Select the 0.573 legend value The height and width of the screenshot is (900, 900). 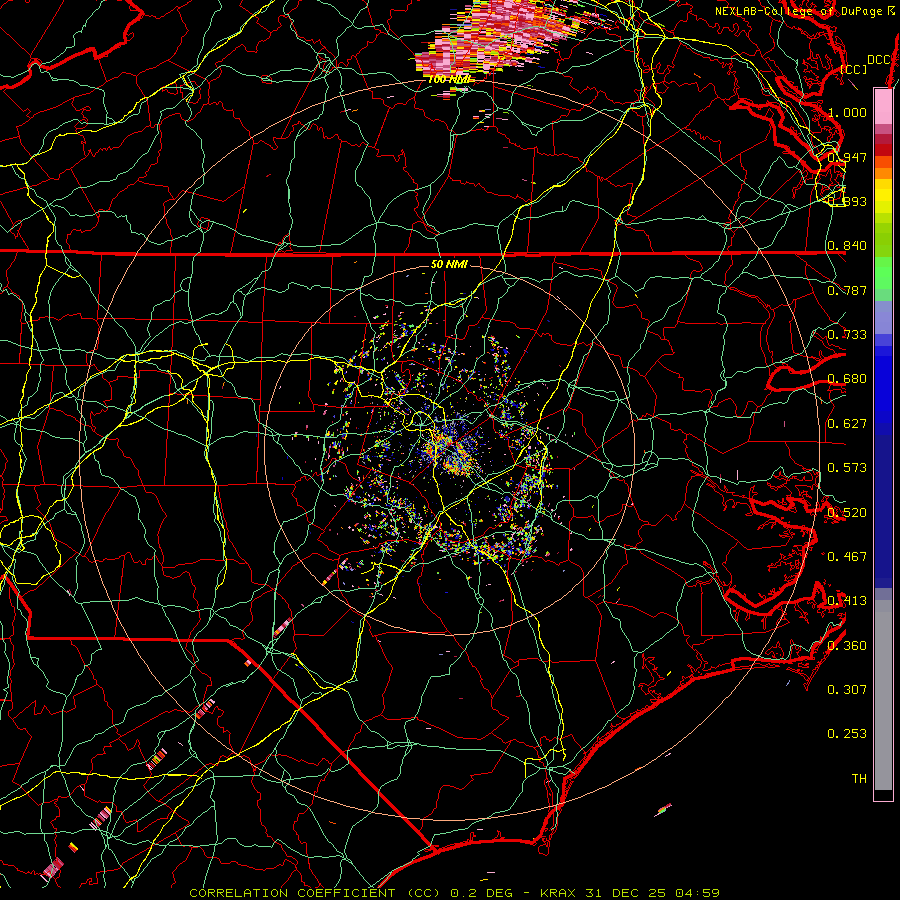pos(847,468)
